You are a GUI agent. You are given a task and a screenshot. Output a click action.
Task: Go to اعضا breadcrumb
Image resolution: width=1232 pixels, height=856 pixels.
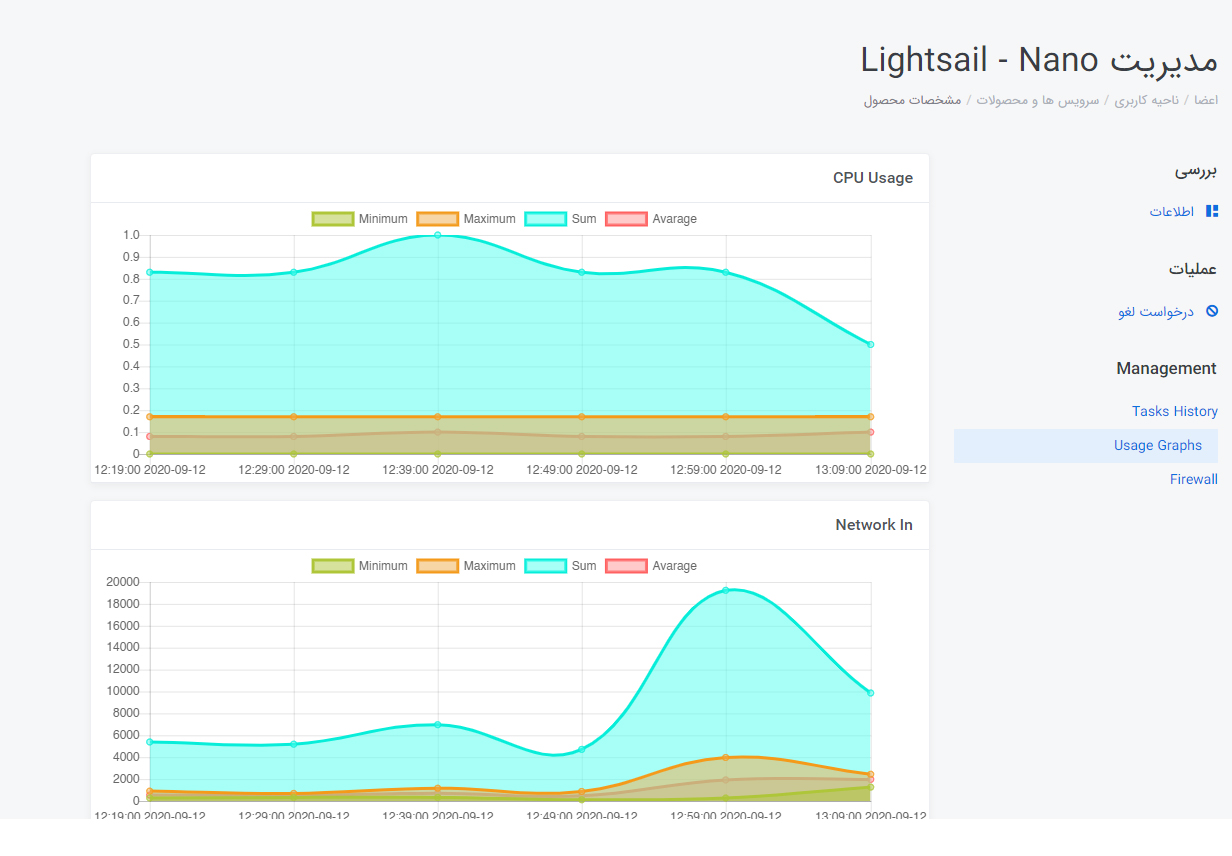(x=1206, y=100)
